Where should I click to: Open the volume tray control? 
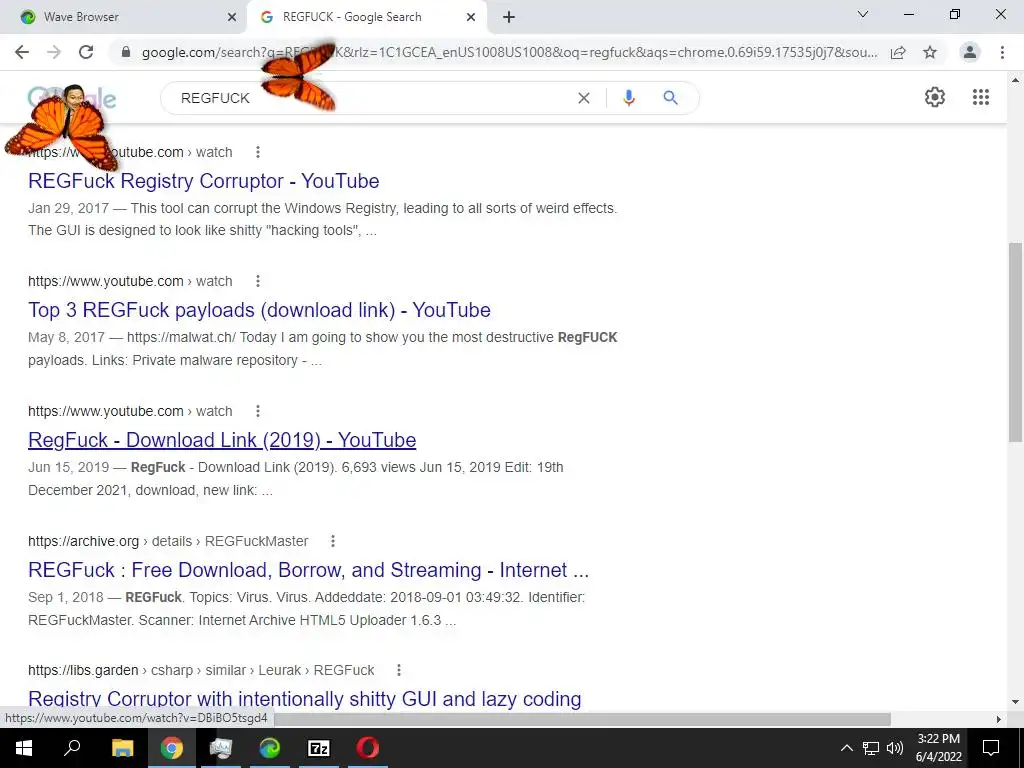point(895,748)
